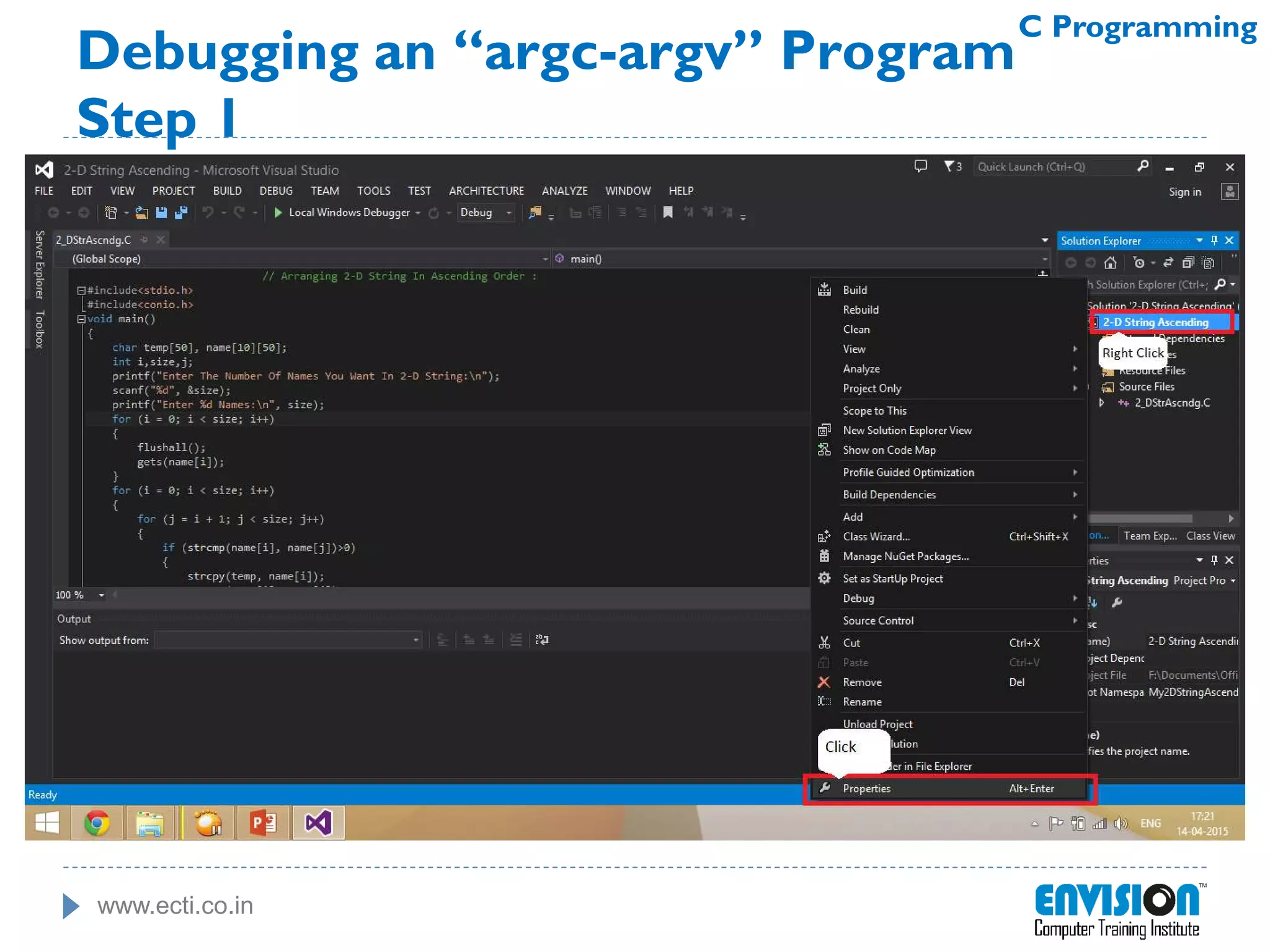Collapse the #include region in the editor
The width and height of the screenshot is (1270, 952).
click(81, 290)
